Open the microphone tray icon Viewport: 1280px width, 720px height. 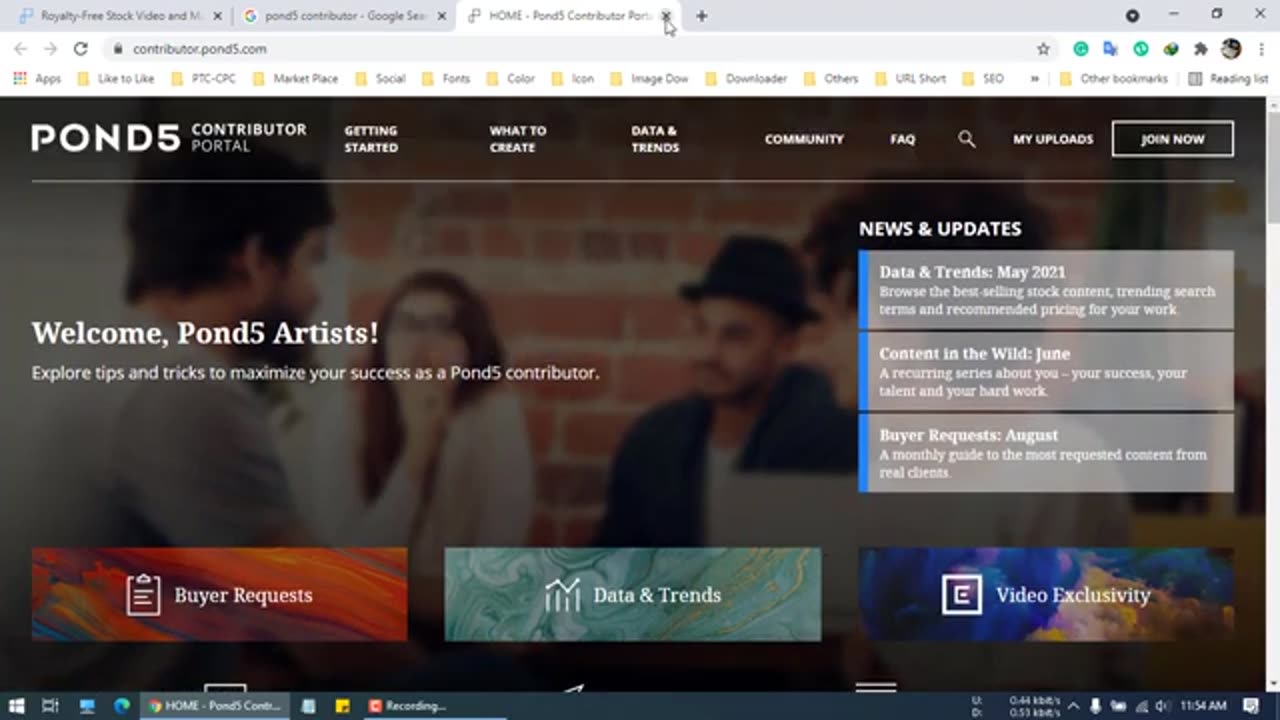tap(1097, 706)
